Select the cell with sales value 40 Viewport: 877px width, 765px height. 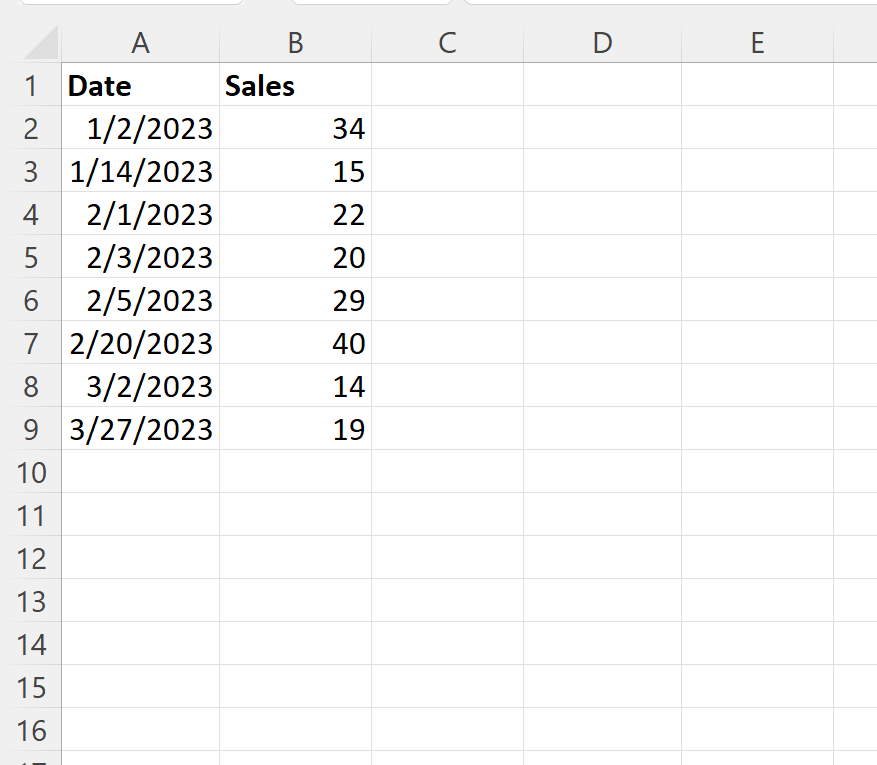tap(295, 343)
